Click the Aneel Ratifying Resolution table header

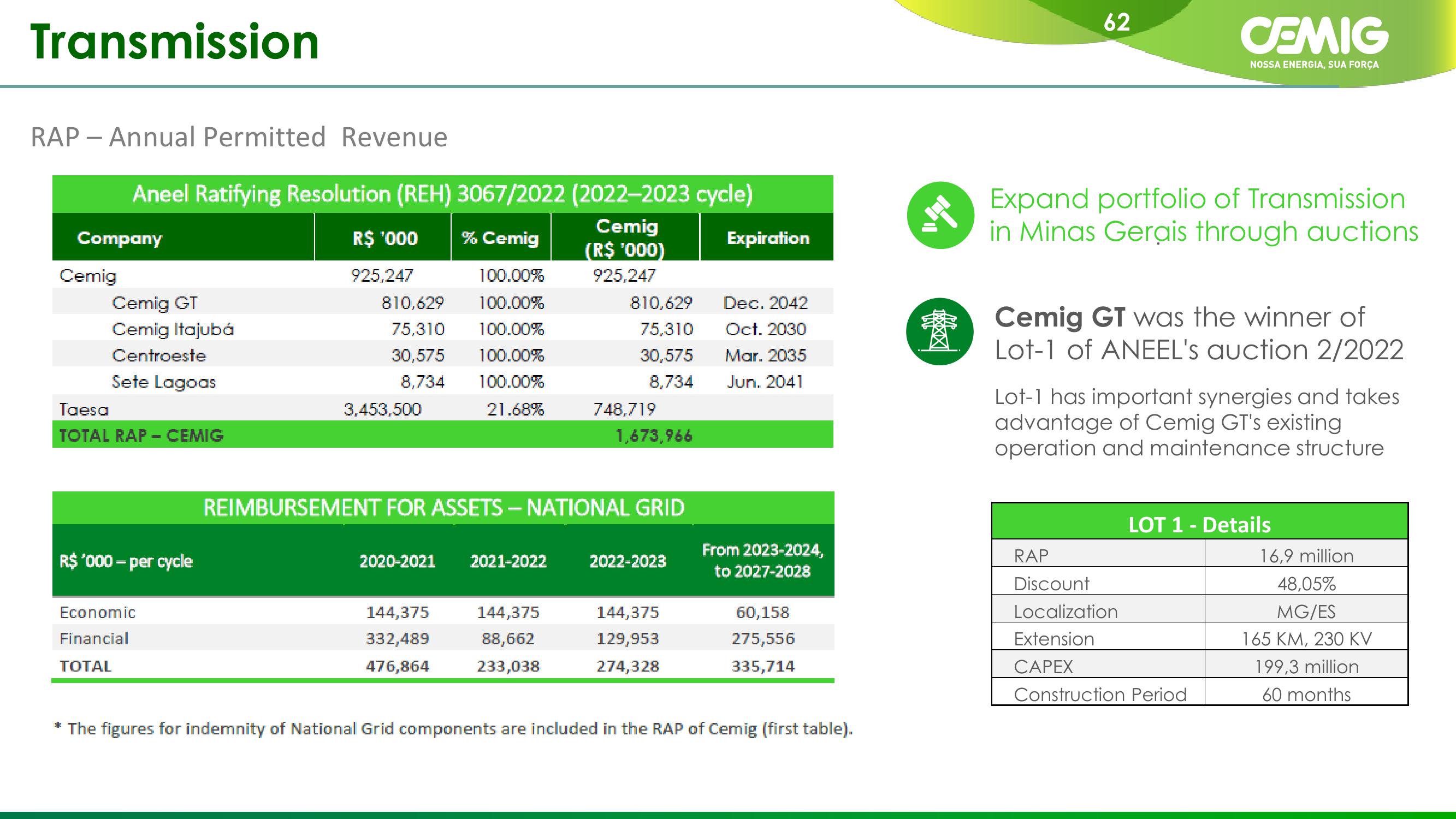[442, 194]
